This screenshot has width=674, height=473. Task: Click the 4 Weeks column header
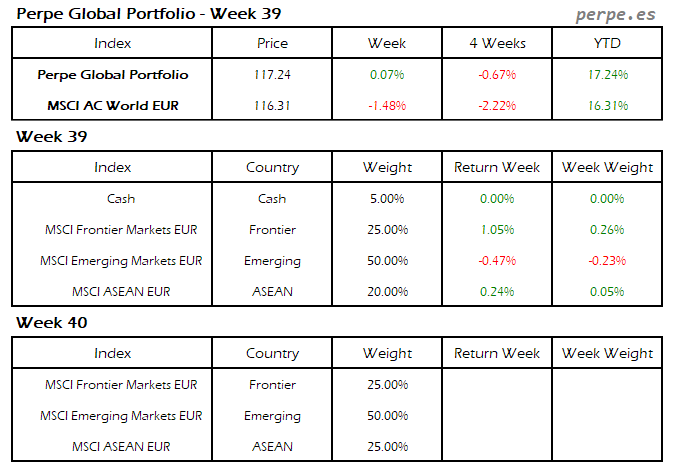click(x=497, y=43)
